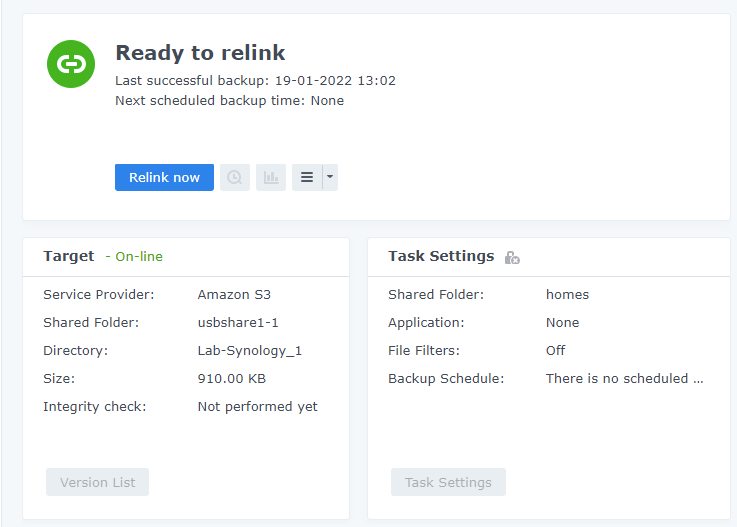Viewport: 737px width, 527px height.
Task: Click the Amazon S3 service provider value
Action: point(234,294)
